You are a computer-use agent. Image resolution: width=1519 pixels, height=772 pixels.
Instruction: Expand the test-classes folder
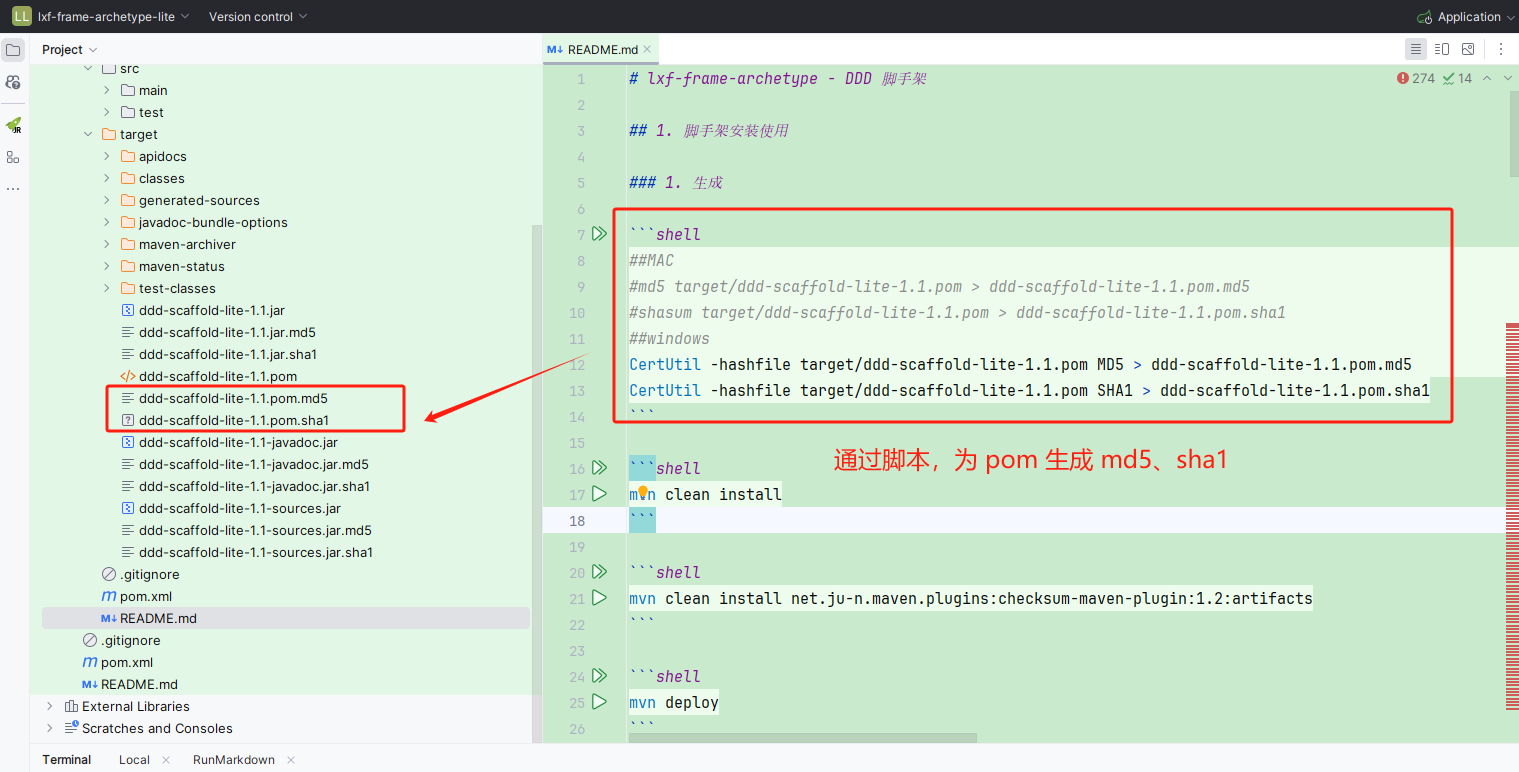click(x=107, y=288)
